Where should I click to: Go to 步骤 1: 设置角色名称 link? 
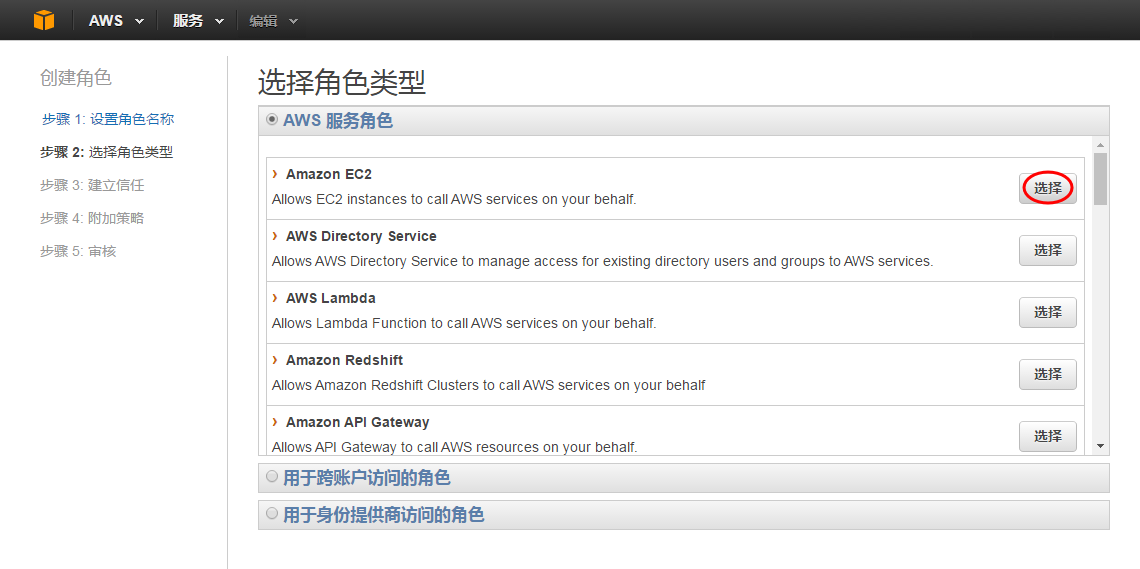coord(108,119)
